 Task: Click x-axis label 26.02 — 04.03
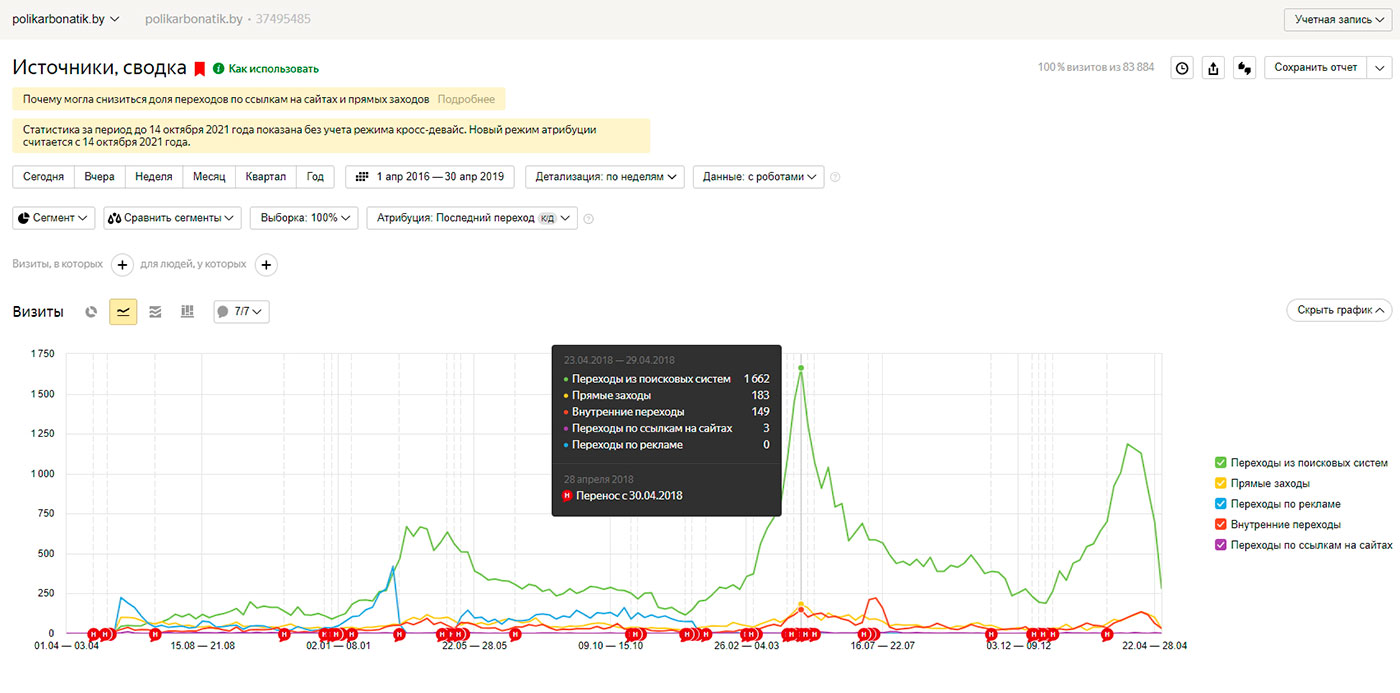747,646
